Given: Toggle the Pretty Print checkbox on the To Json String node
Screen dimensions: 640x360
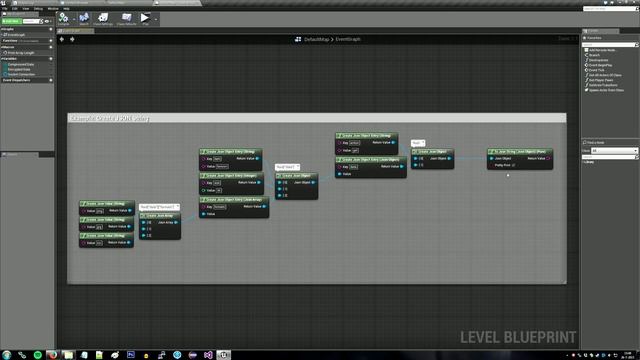Looking at the screenshot, I should click(513, 165).
